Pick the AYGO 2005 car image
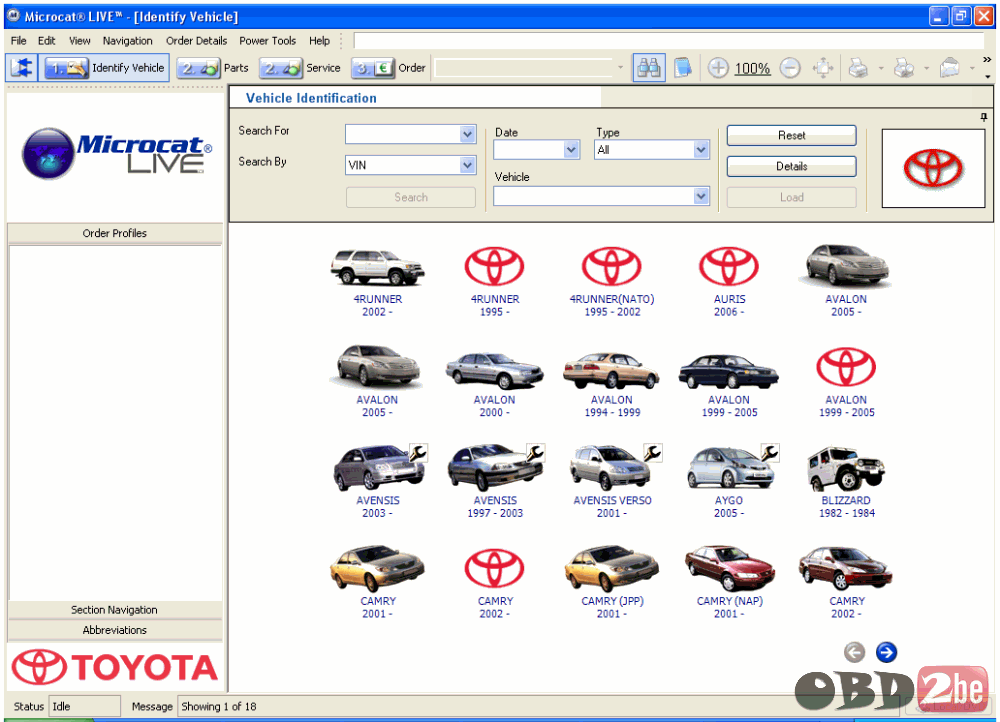Image resolution: width=1000 pixels, height=722 pixels. click(x=730, y=468)
